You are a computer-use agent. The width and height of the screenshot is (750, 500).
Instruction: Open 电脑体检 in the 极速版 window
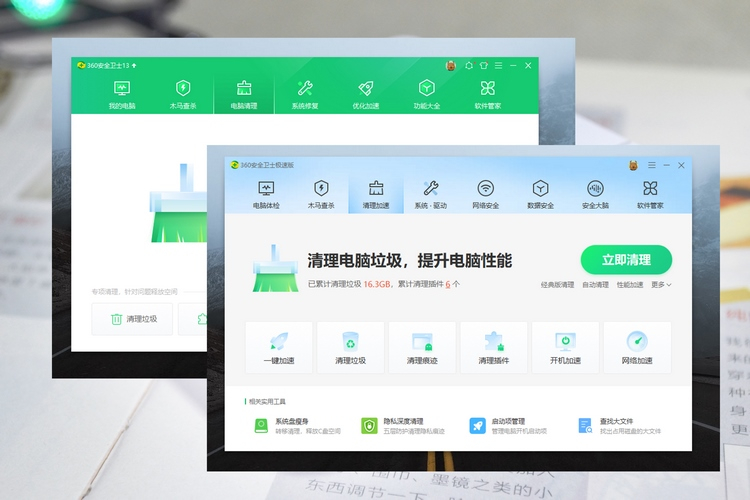click(266, 195)
